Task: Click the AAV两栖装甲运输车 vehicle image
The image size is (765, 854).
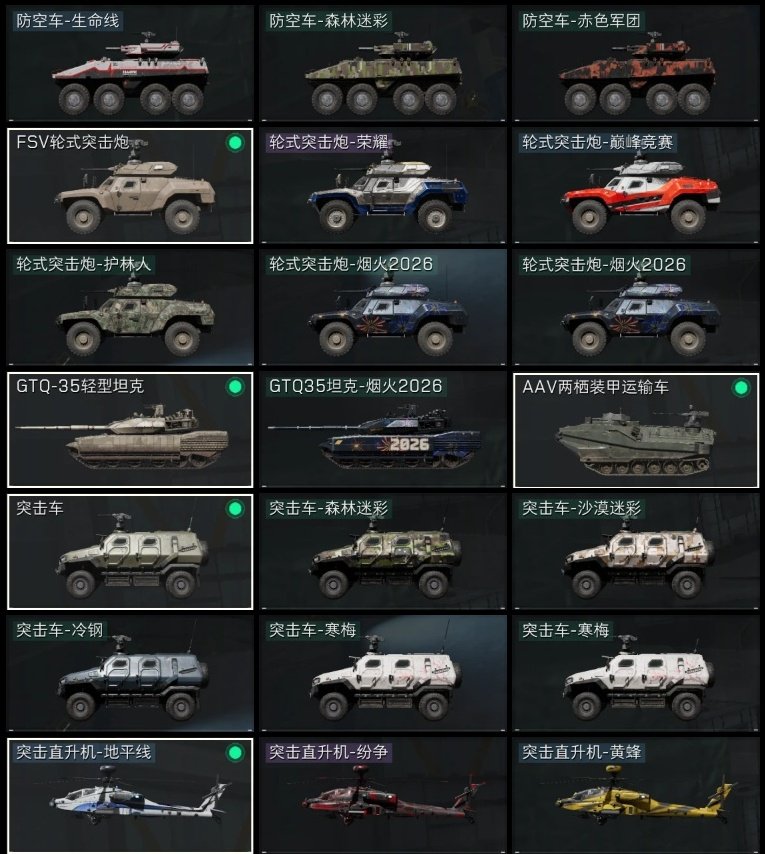Action: [636, 440]
